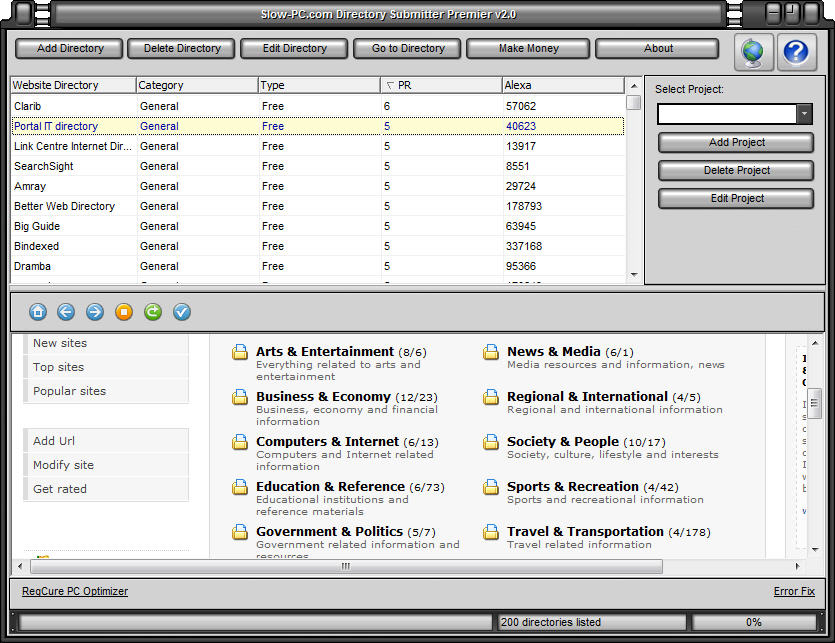Image resolution: width=835 pixels, height=643 pixels.
Task: Open the Top sites menu item
Action: pos(106,367)
